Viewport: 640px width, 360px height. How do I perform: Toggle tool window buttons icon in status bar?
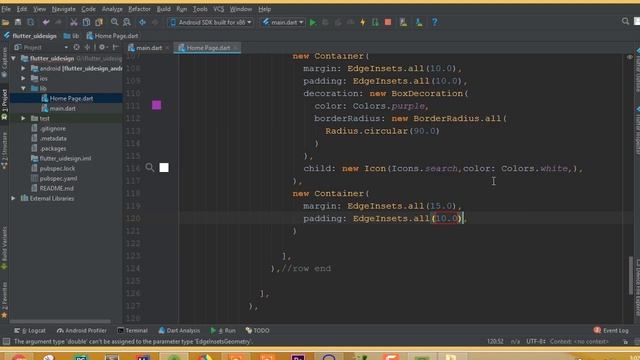tap(6, 341)
